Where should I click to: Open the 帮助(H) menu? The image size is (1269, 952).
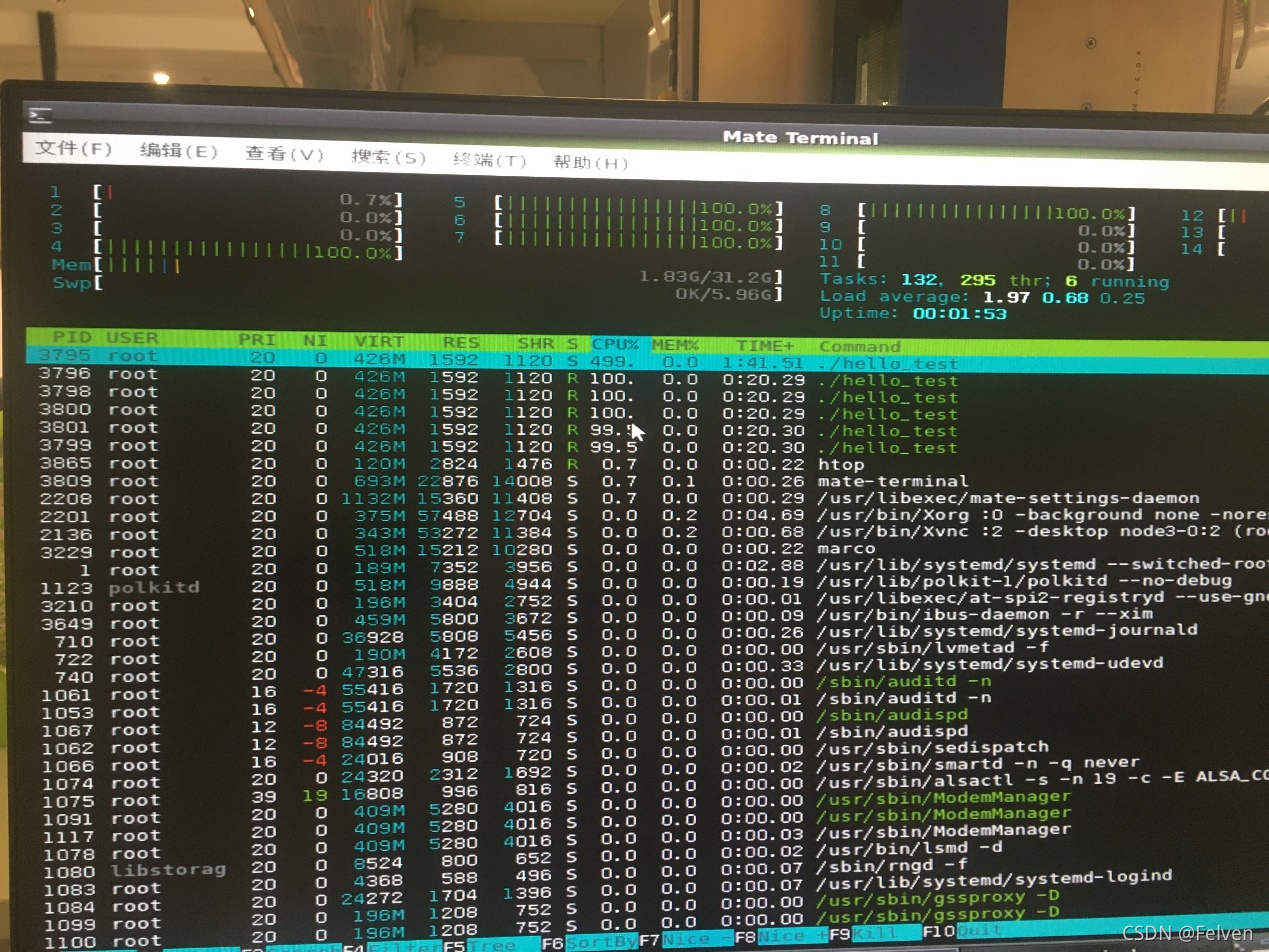point(590,162)
